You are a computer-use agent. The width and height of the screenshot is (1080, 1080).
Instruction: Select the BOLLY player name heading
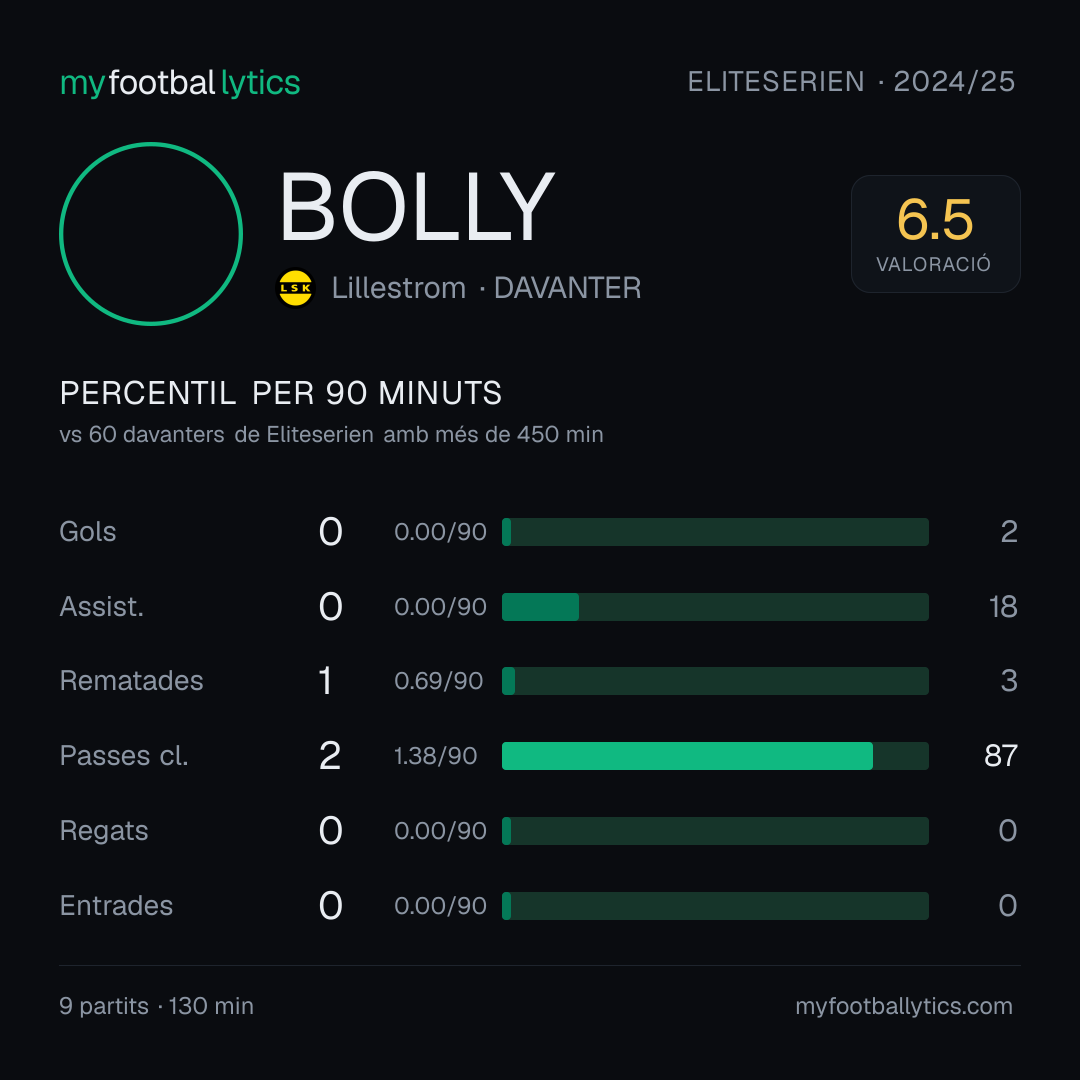pos(416,207)
